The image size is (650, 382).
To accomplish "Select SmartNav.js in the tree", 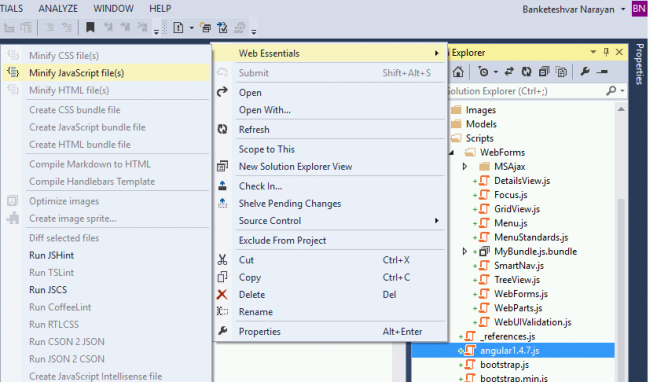I will [519, 266].
